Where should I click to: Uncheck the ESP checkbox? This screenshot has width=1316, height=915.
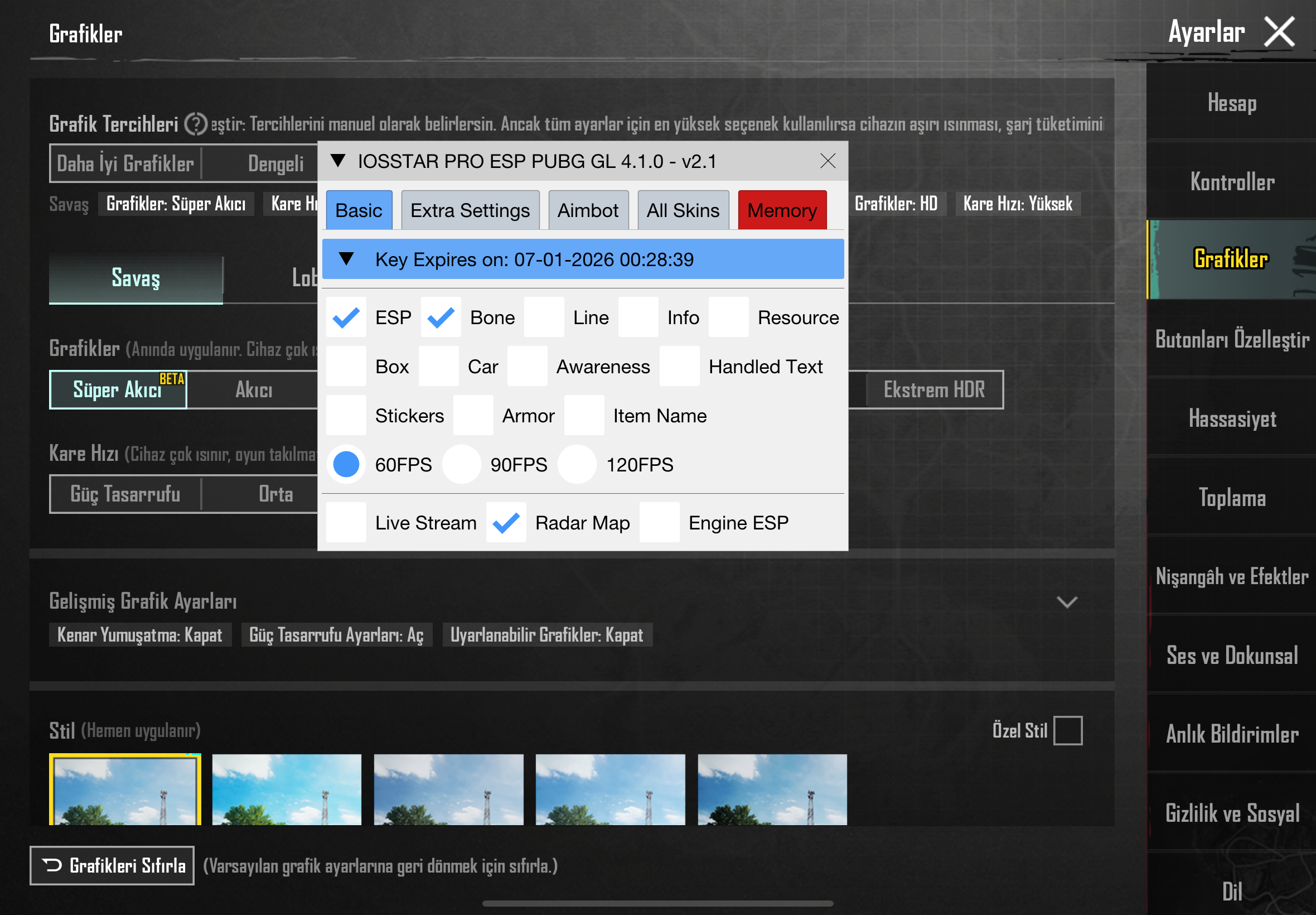click(346, 317)
